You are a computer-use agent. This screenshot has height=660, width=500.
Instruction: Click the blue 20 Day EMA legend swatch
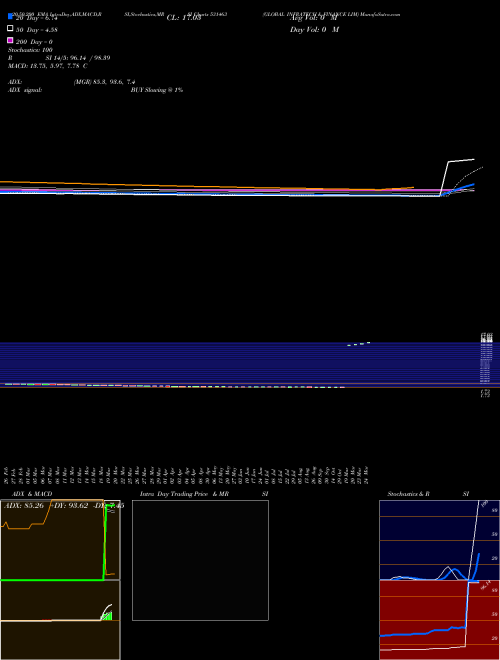click(10, 17)
